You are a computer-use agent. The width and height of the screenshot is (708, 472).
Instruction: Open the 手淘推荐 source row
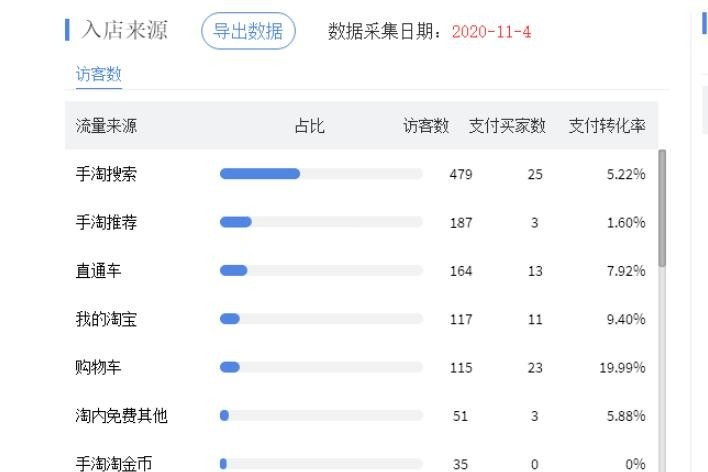point(107,222)
